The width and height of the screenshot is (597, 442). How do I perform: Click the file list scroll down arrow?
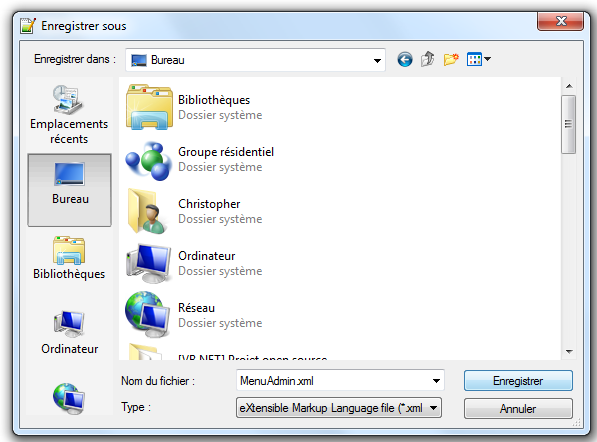point(569,351)
